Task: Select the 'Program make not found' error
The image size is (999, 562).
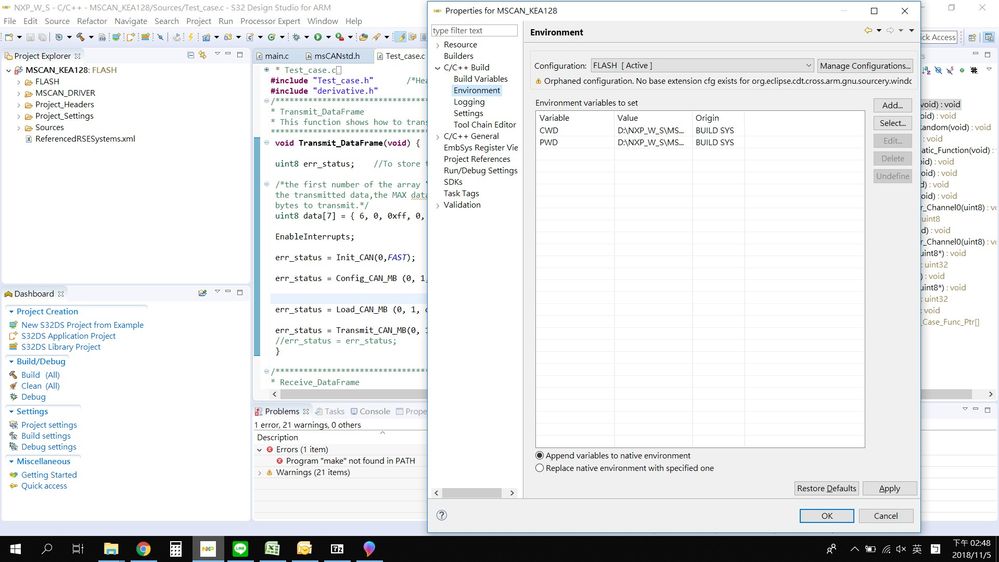Action: coord(350,461)
